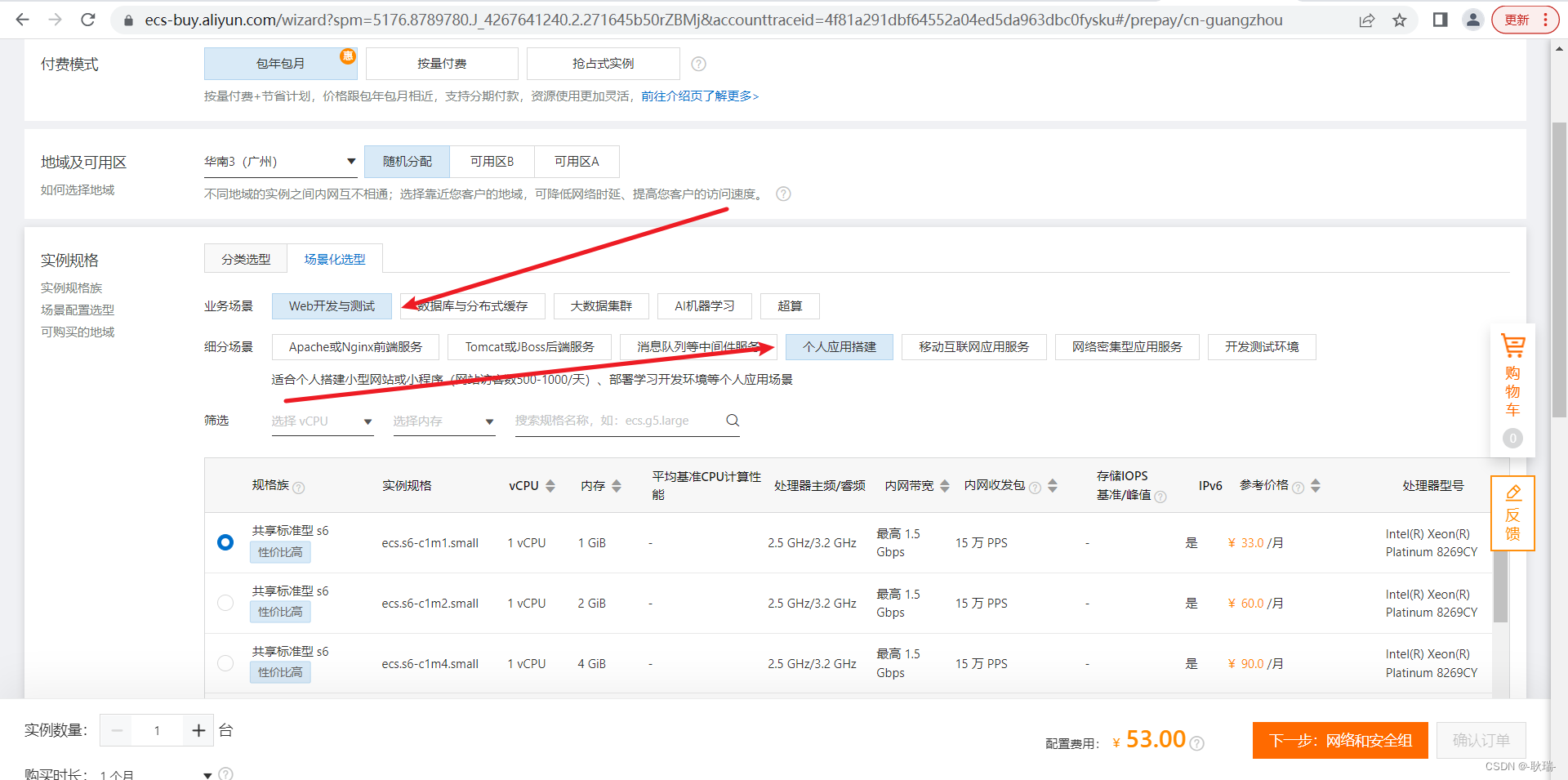
Task: Open browser profile avatar icon
Action: point(1472,20)
